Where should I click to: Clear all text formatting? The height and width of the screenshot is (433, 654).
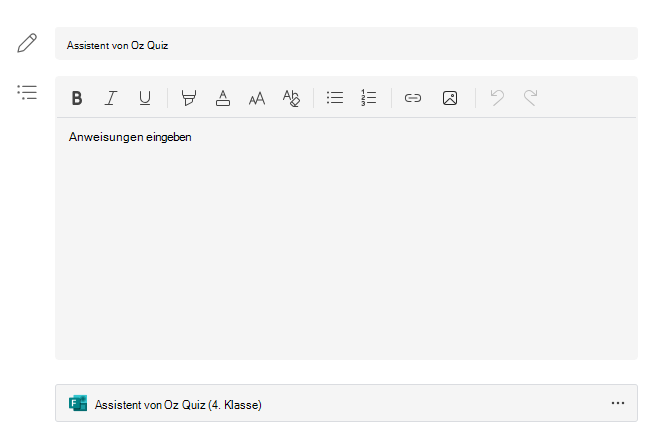pos(291,98)
